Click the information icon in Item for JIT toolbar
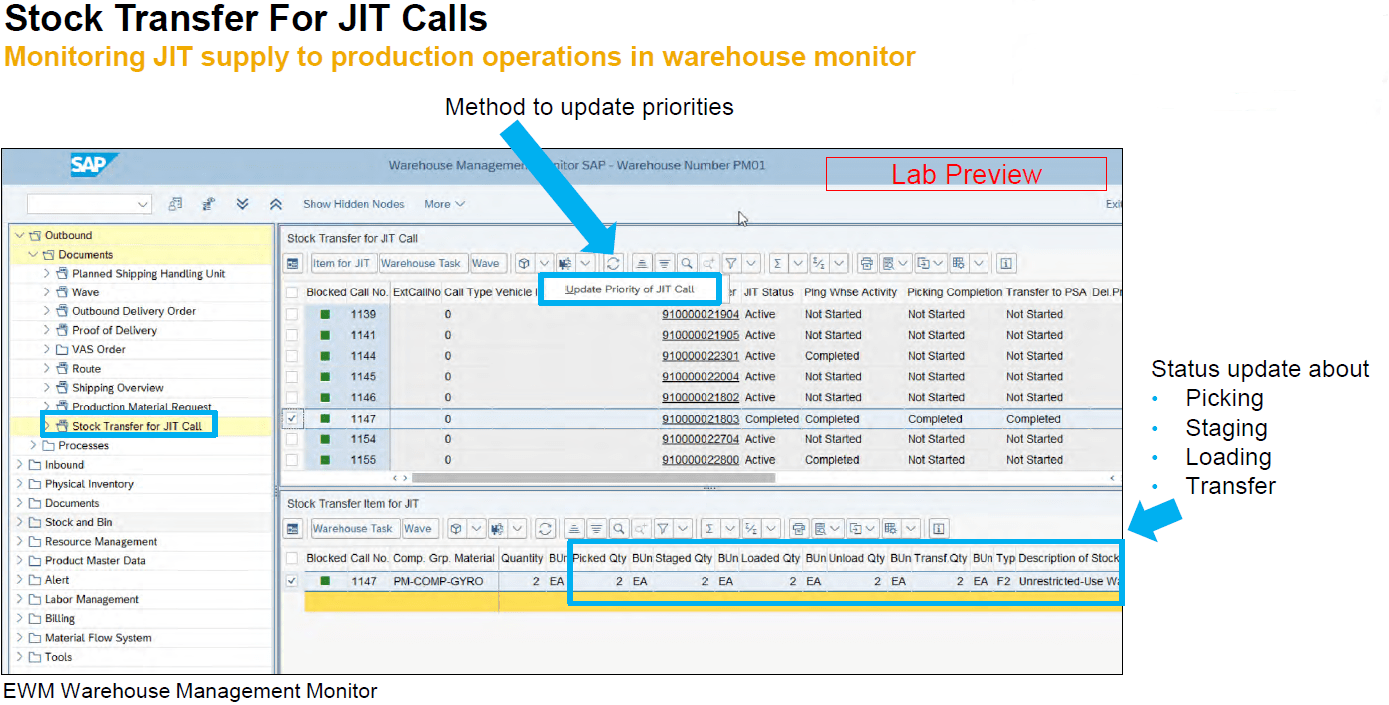Viewport: 1389px width, 705px height. (x=938, y=528)
